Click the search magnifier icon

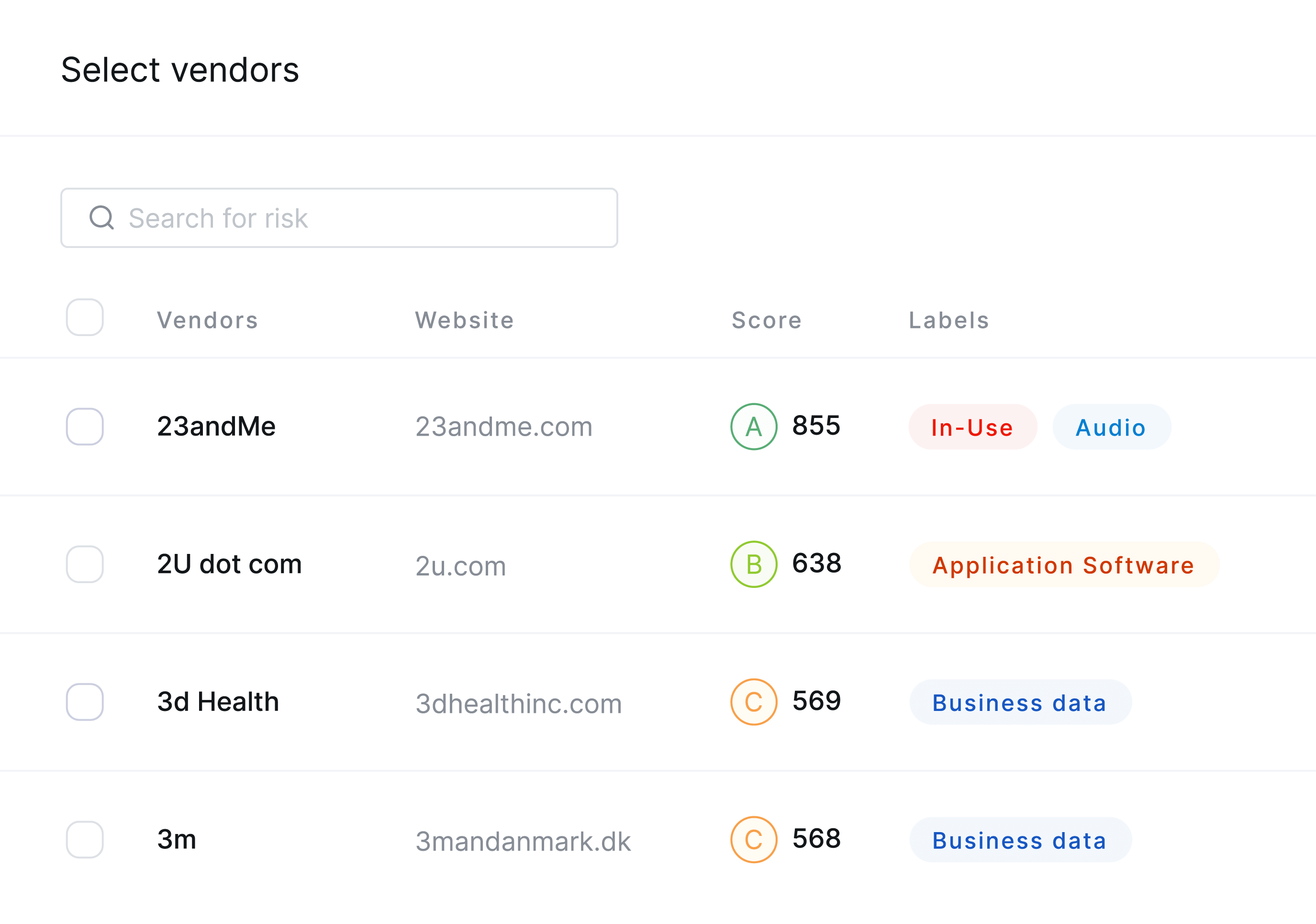click(101, 217)
